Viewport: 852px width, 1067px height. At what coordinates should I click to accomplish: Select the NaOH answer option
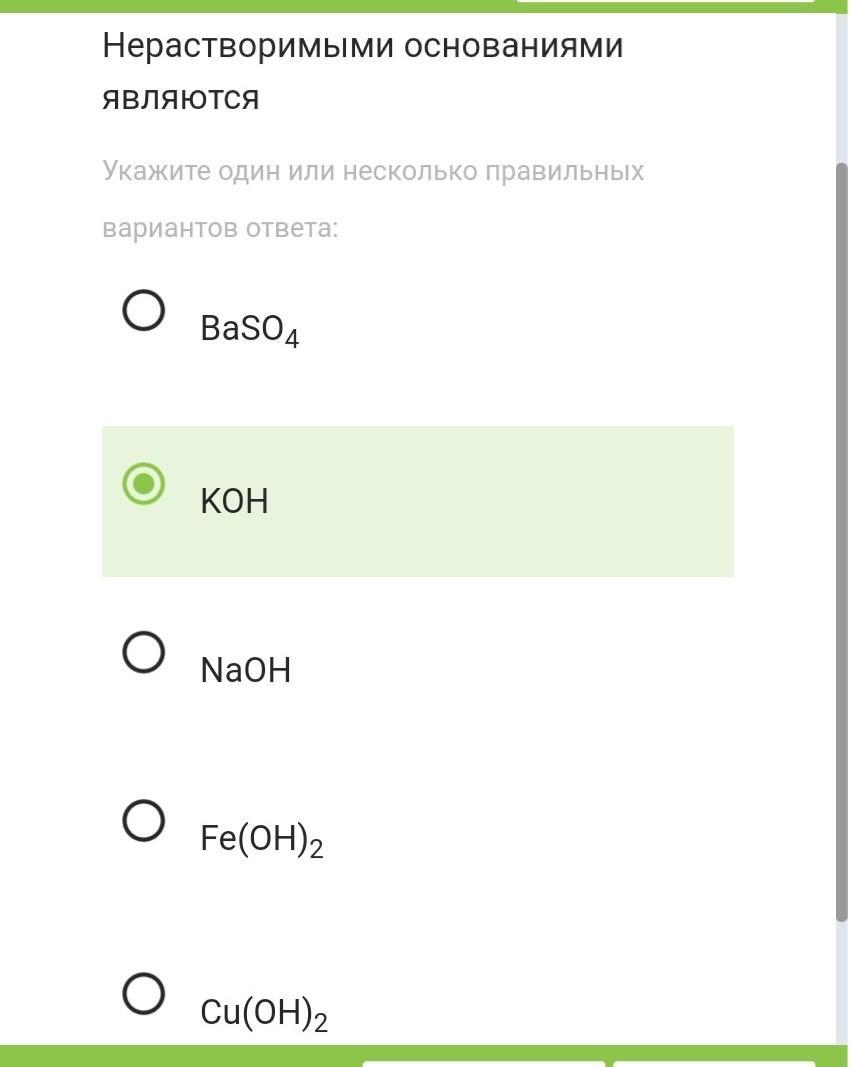[x=144, y=654]
